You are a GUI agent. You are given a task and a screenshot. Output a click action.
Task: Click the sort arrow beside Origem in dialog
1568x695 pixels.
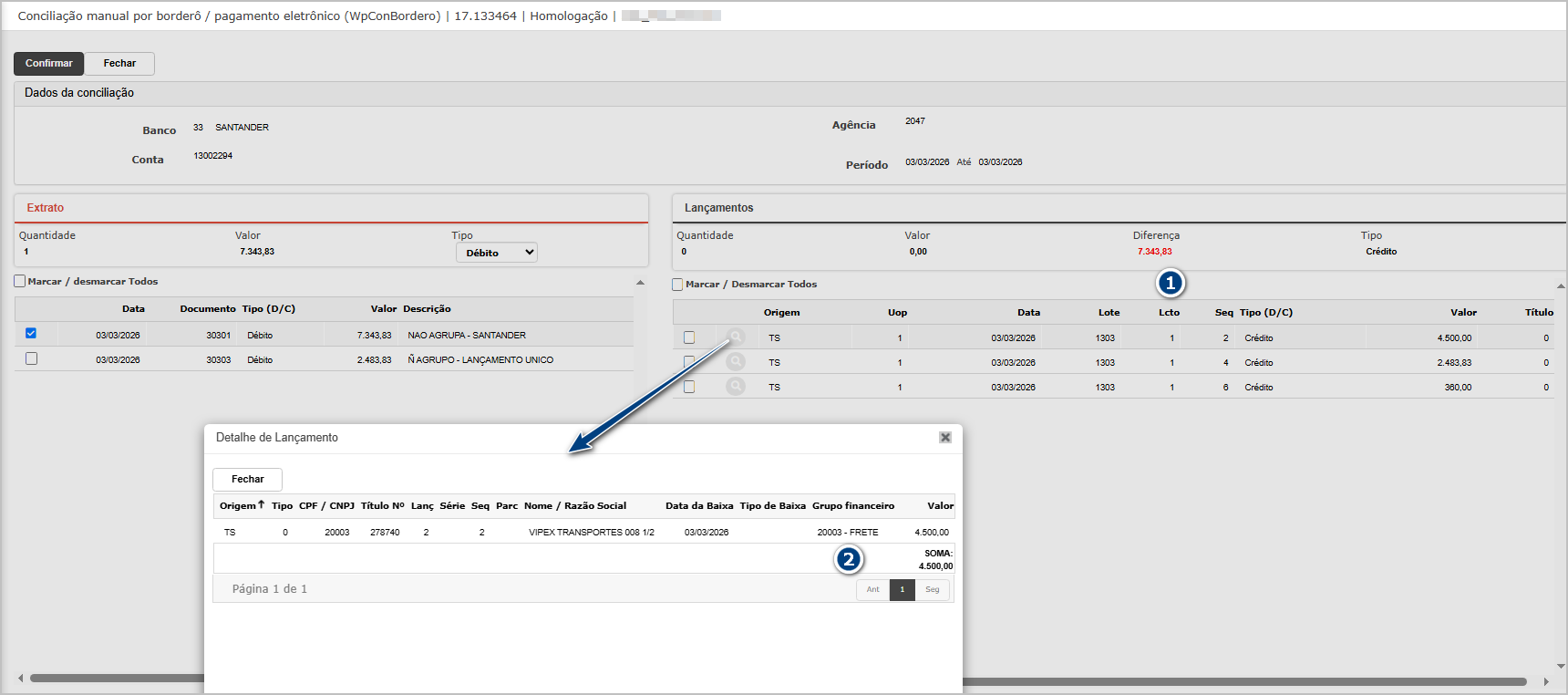[262, 504]
